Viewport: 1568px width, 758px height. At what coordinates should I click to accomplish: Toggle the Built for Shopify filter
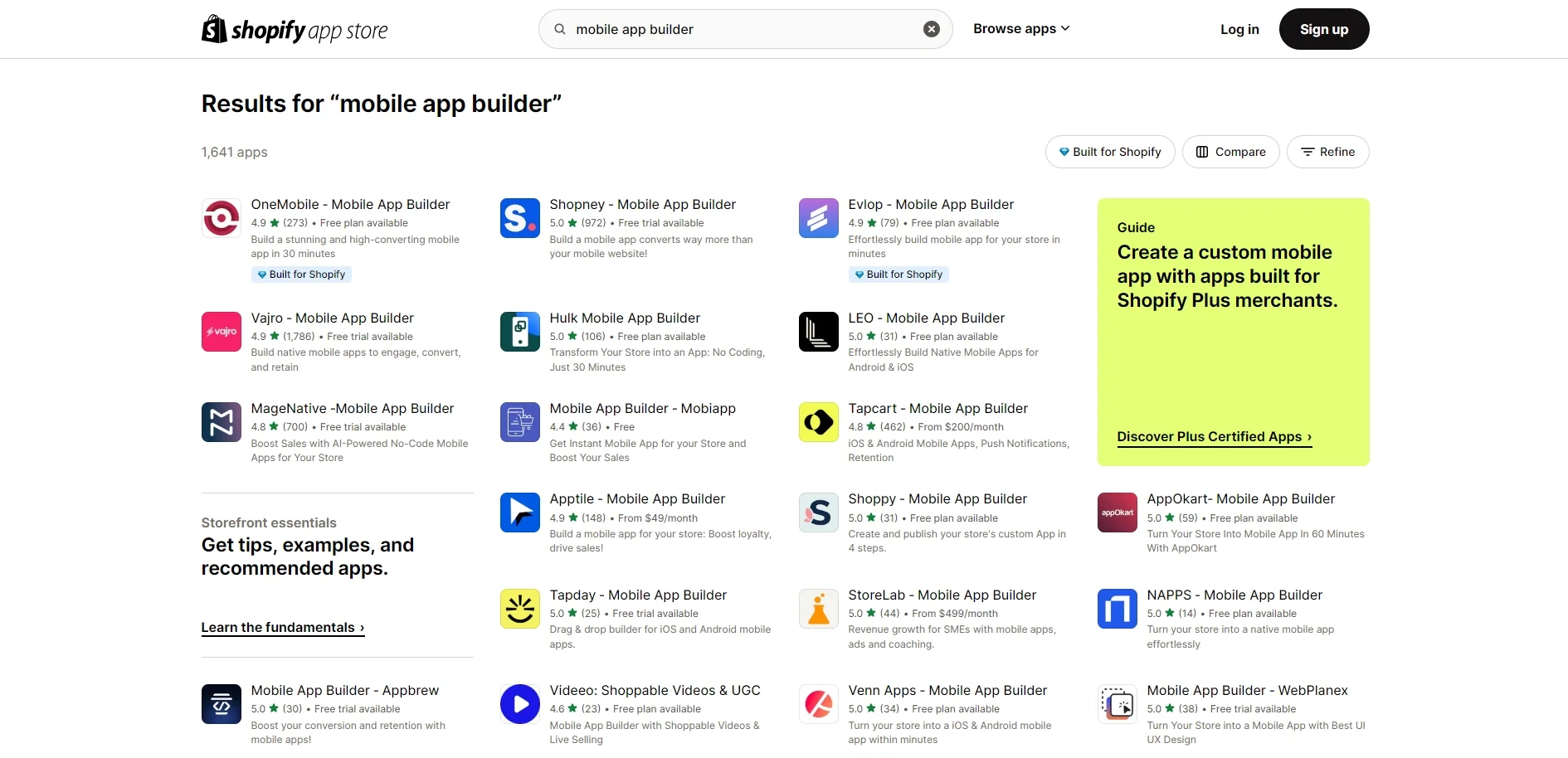click(1110, 152)
